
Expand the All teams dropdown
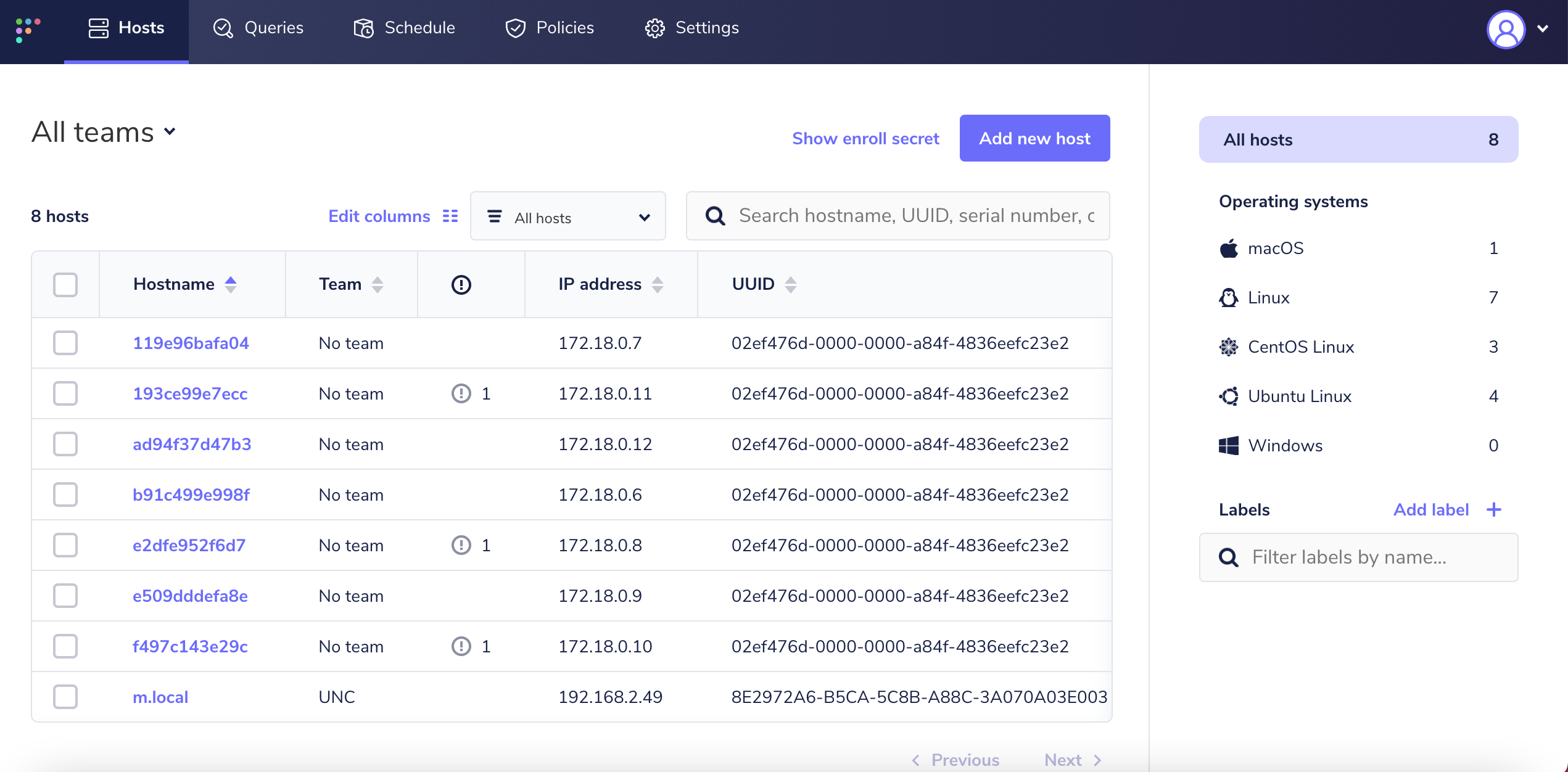(x=104, y=132)
